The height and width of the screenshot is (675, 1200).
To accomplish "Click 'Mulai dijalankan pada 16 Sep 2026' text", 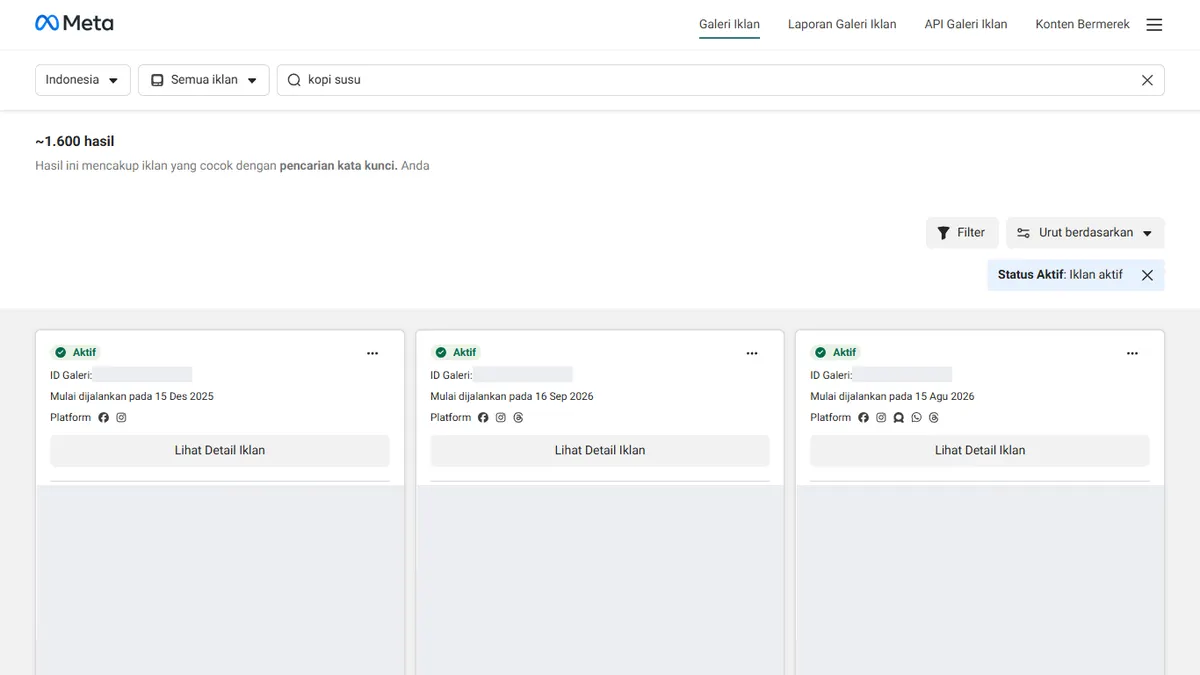I will (x=512, y=396).
